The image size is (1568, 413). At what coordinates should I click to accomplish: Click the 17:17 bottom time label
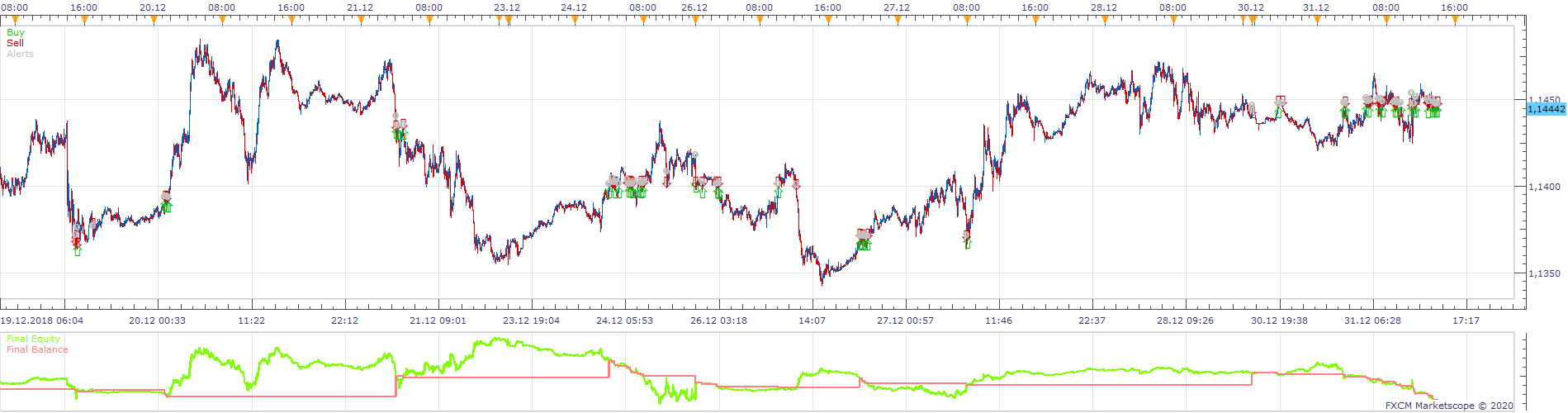click(1466, 320)
